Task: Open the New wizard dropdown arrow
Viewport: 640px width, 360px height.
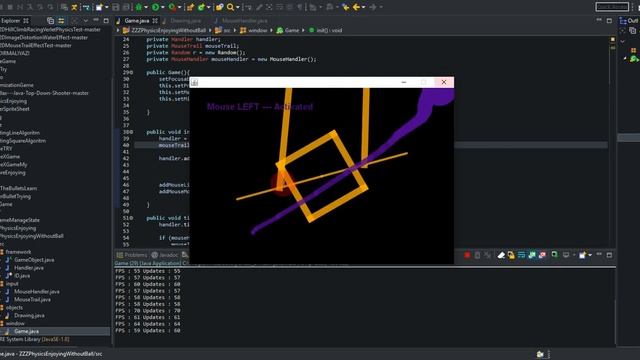Action: [107, 7]
